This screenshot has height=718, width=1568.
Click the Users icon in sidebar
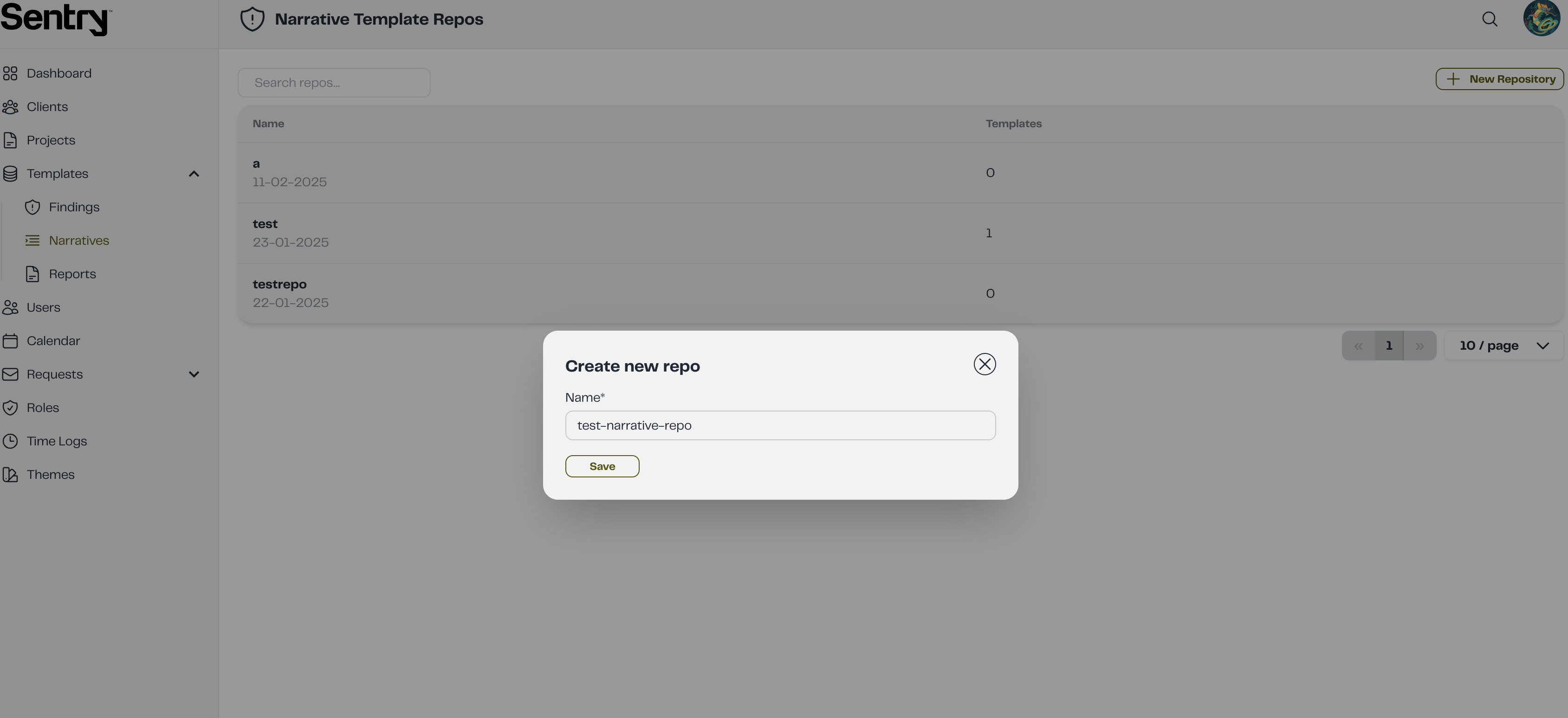pos(10,307)
